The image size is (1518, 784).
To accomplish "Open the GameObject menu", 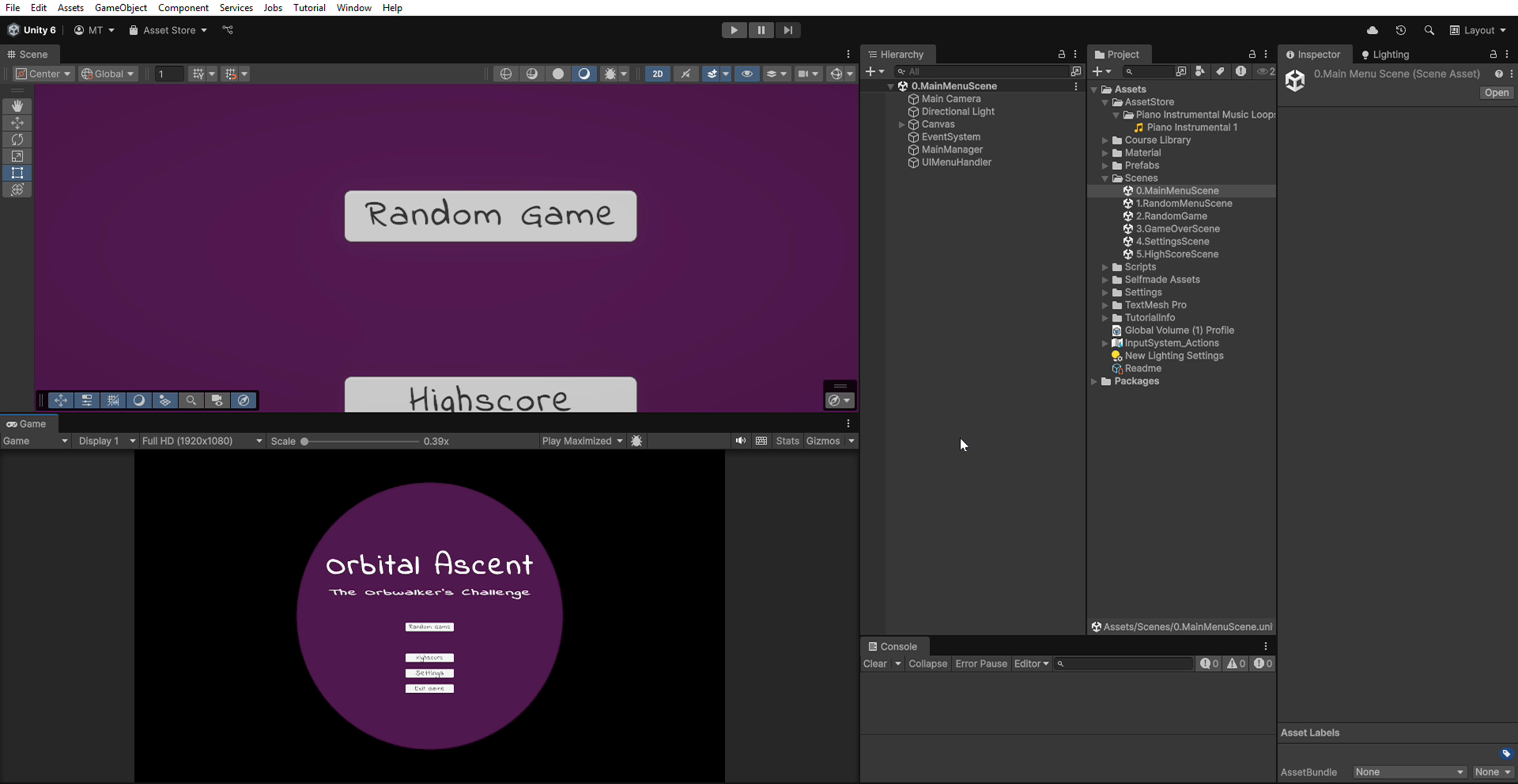I will click(120, 8).
